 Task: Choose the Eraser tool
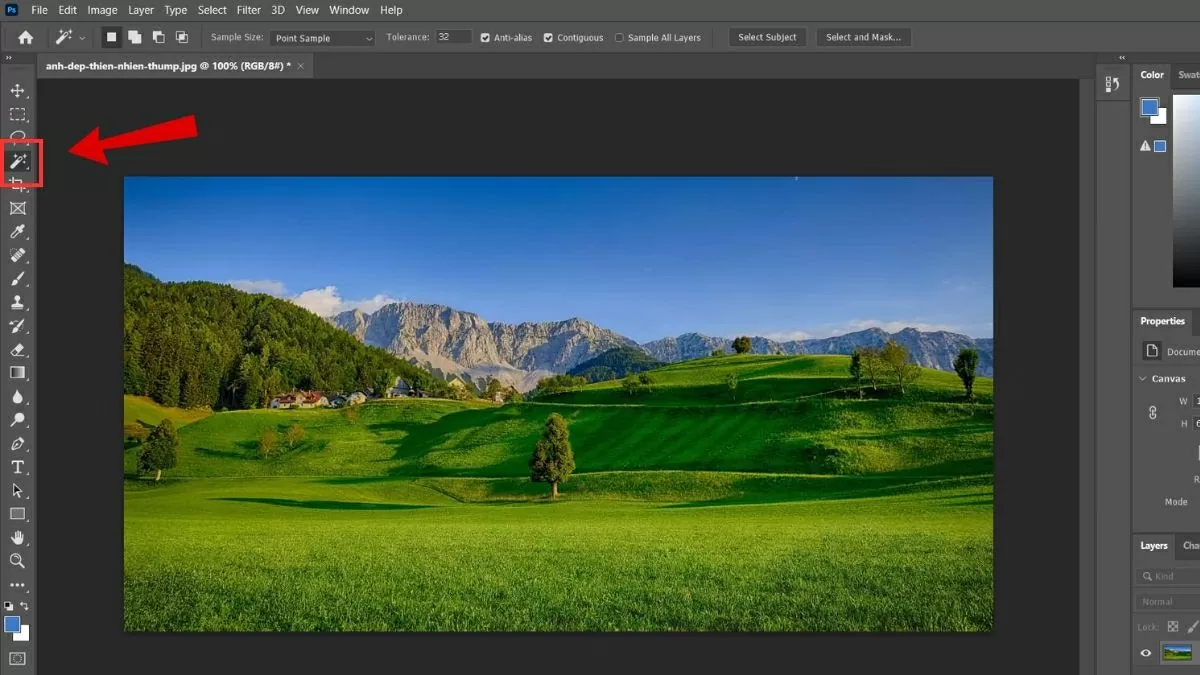click(18, 350)
